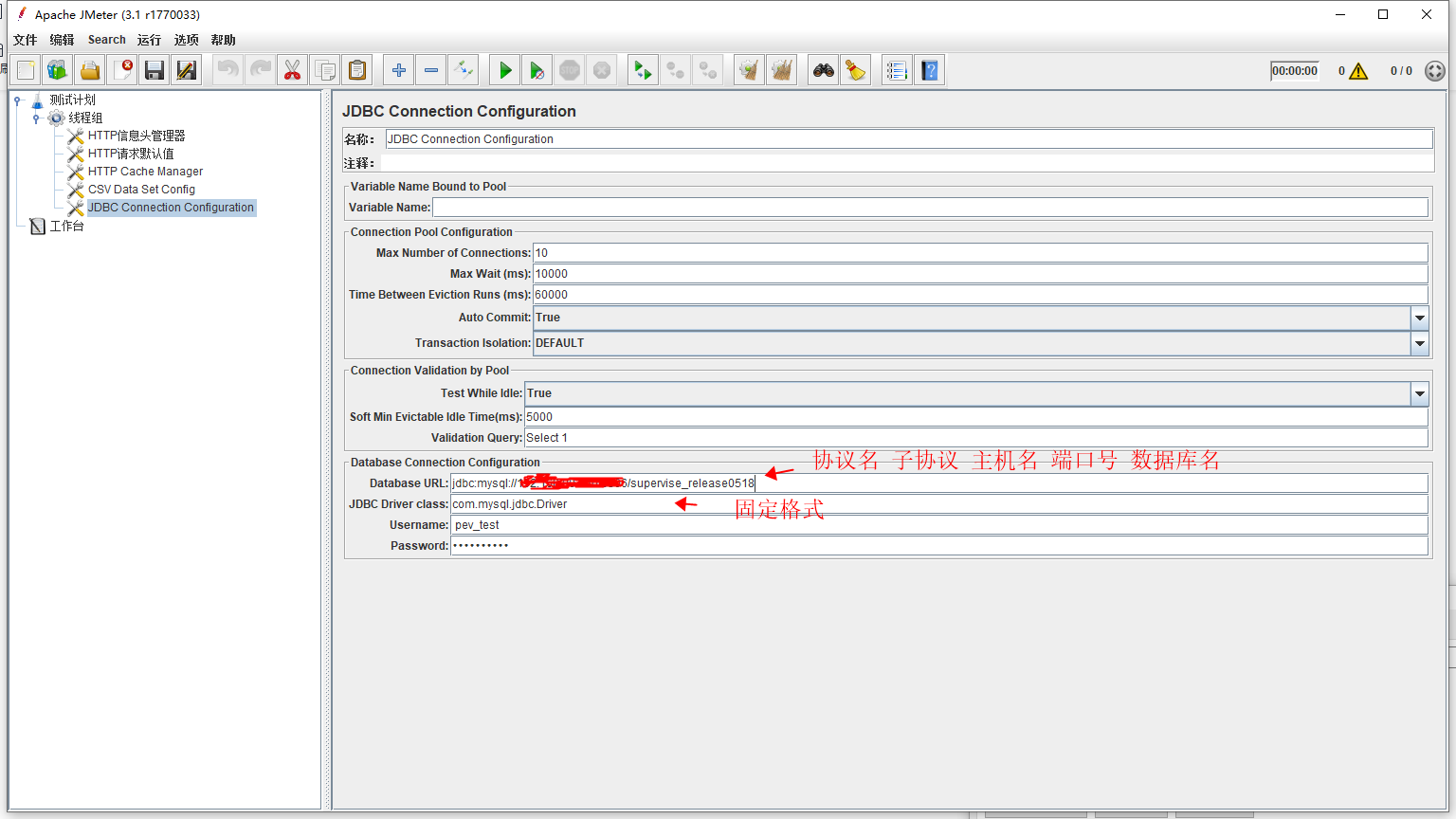This screenshot has width=1456, height=819.
Task: Click the Open file folder icon
Action: (90, 70)
